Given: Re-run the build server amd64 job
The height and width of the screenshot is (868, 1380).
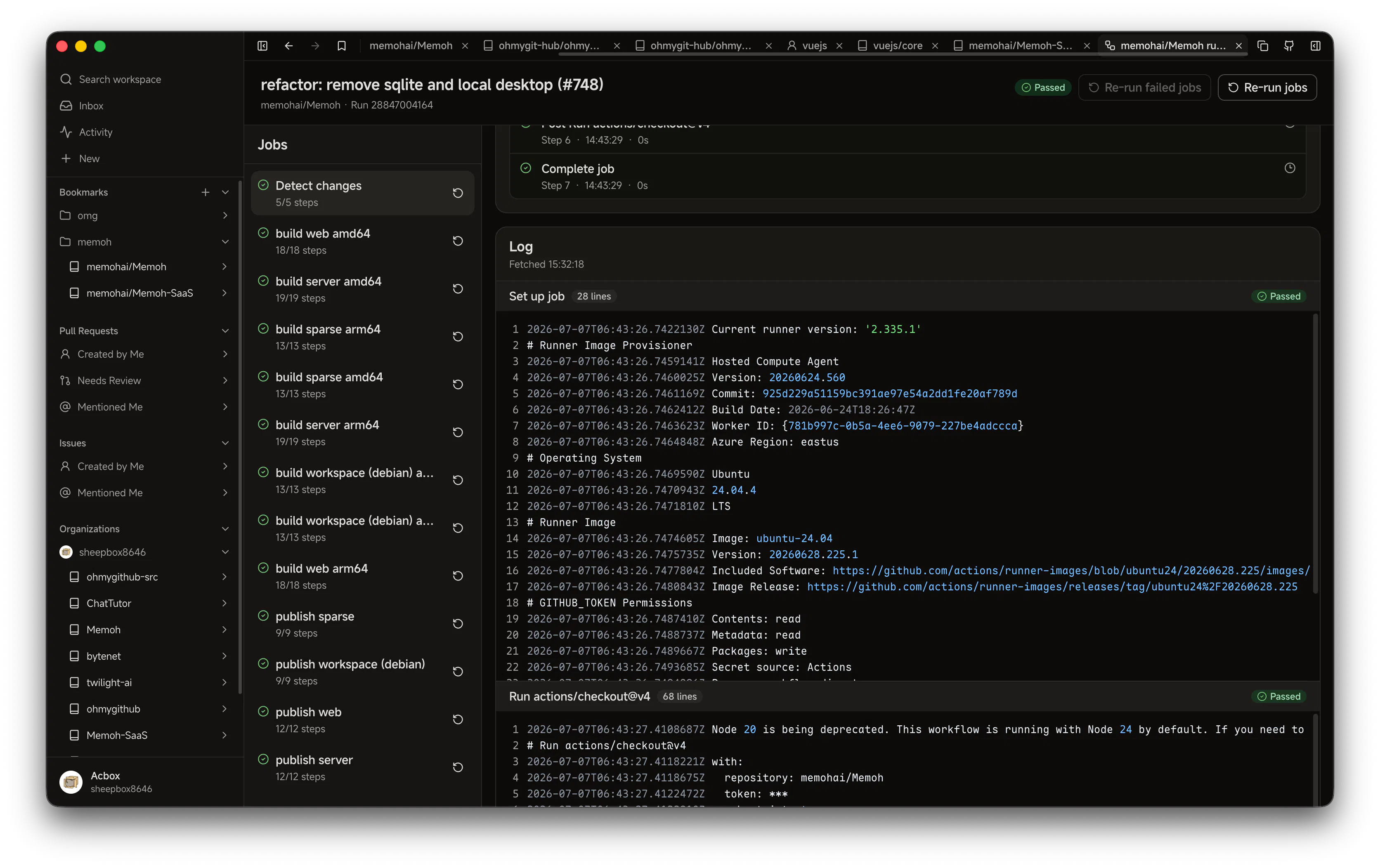Looking at the screenshot, I should [x=458, y=289].
